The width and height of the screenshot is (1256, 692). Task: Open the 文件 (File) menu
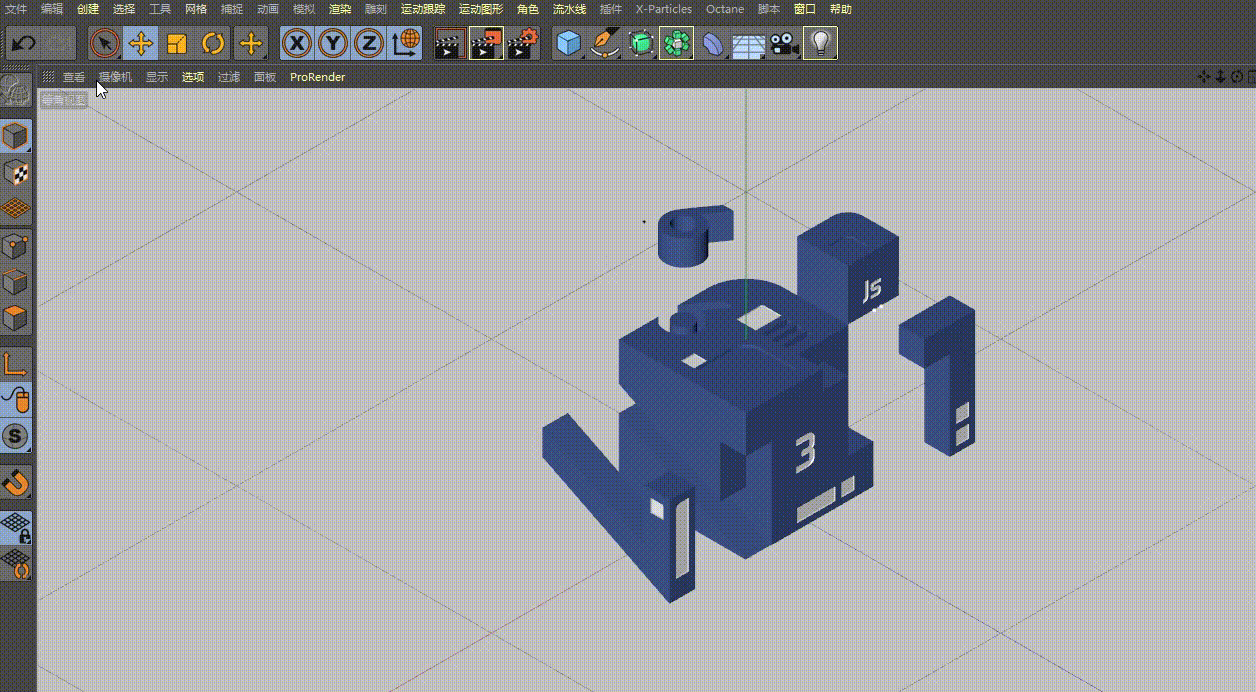point(16,9)
